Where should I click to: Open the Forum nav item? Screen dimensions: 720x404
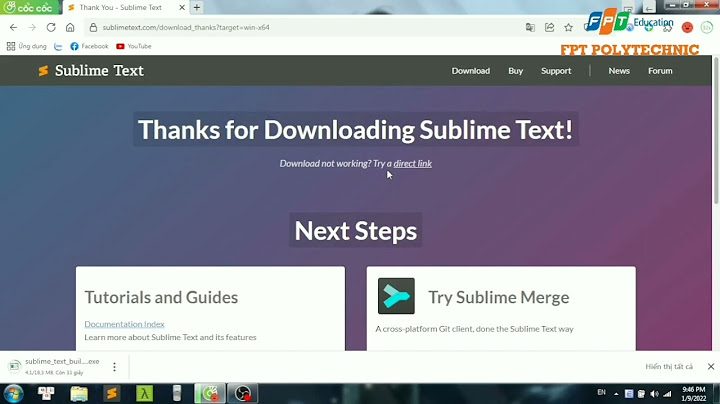660,71
